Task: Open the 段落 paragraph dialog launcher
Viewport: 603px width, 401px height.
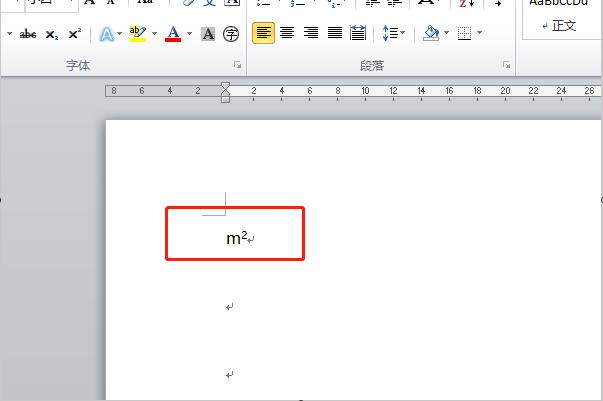Action: coord(506,65)
